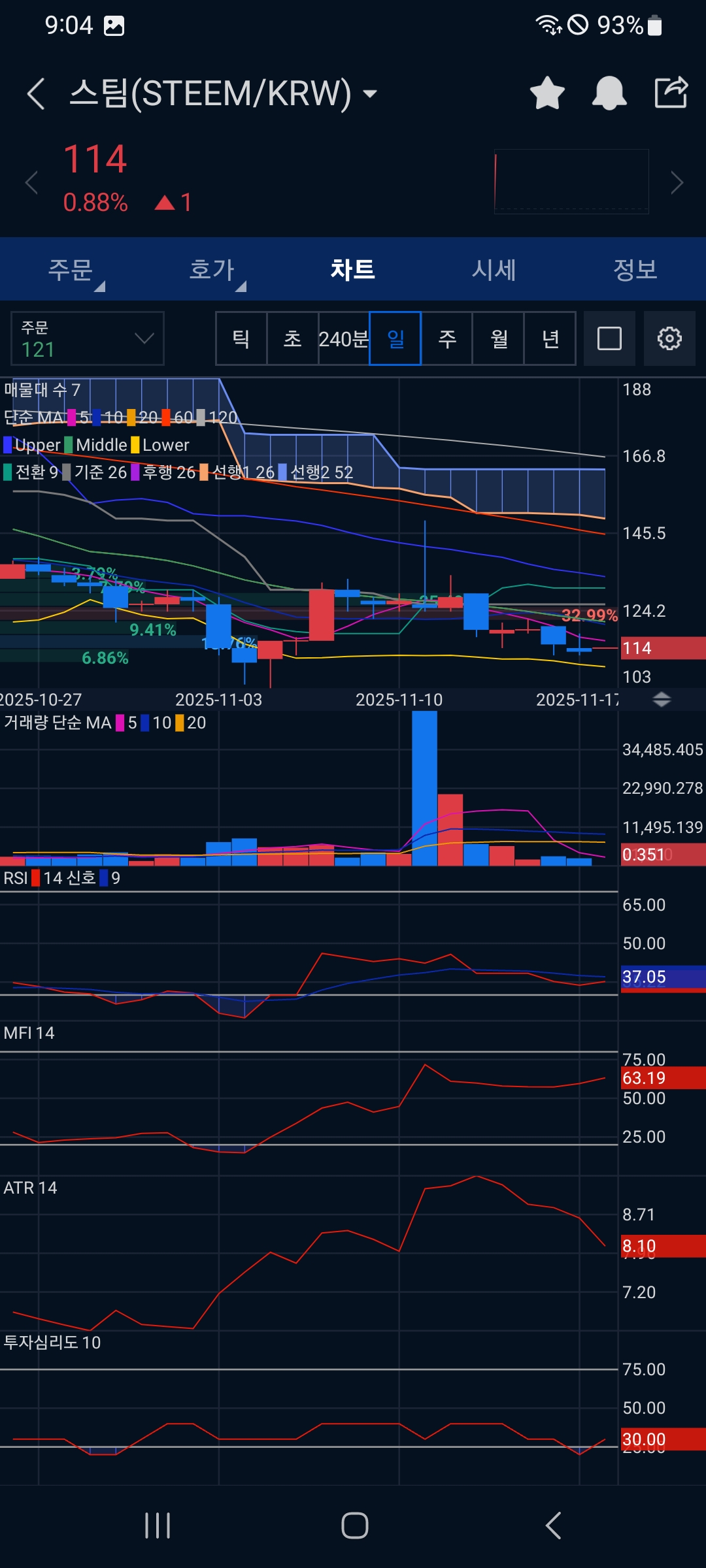Tap the 6.86% volume profile label
Screen dimensions: 706x1568
click(105, 658)
